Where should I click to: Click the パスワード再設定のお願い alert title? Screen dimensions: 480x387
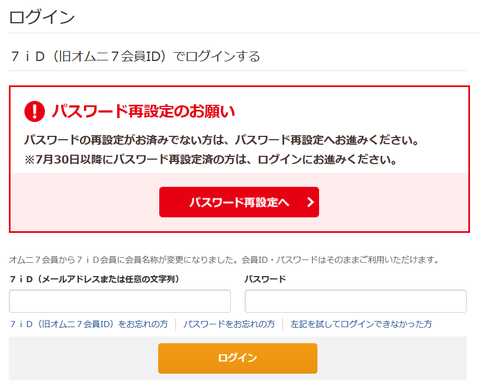click(x=143, y=111)
